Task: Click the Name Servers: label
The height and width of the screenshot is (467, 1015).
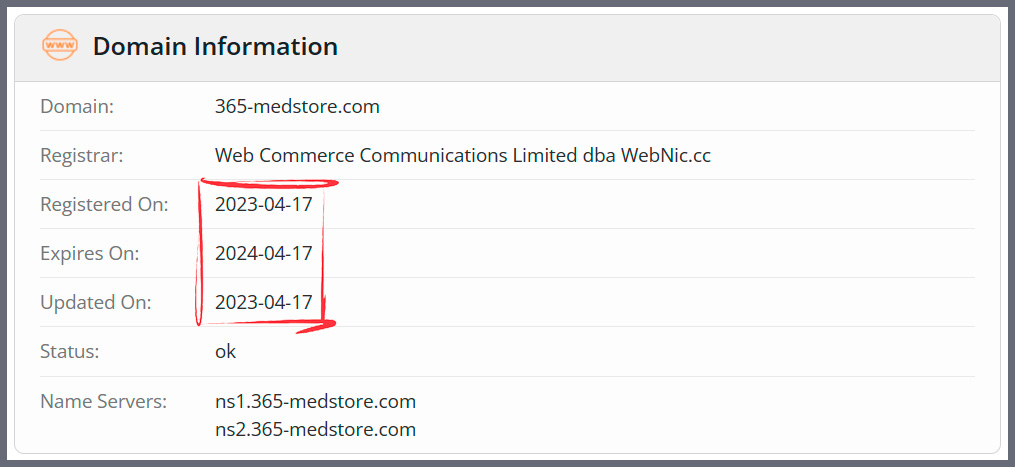Action: pyautogui.click(x=104, y=402)
